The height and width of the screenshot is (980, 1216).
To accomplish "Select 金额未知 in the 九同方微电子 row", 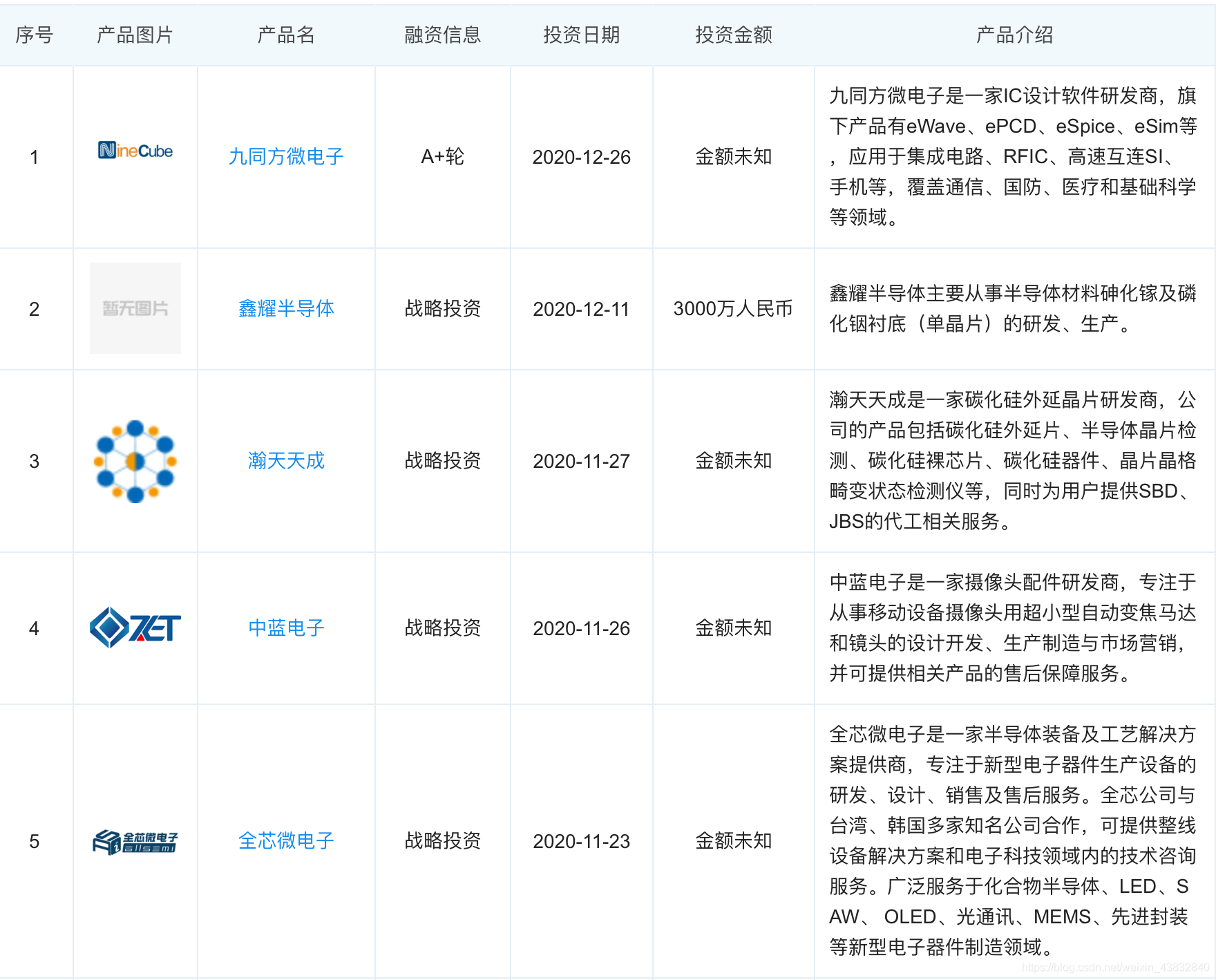I will (x=734, y=157).
